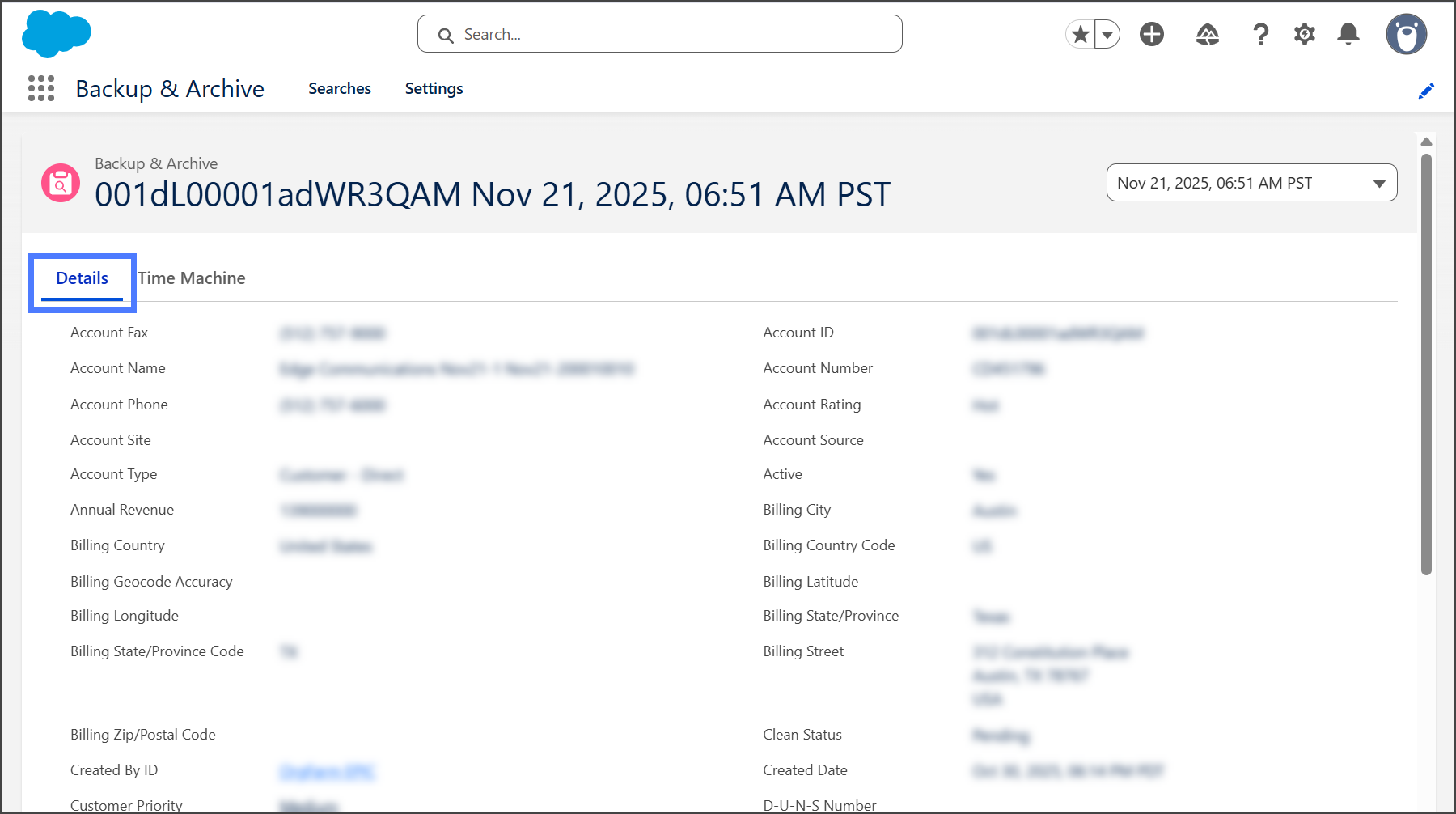The height and width of the screenshot is (814, 1456).
Task: Click the Salesforce cloud logo
Action: coord(56,34)
